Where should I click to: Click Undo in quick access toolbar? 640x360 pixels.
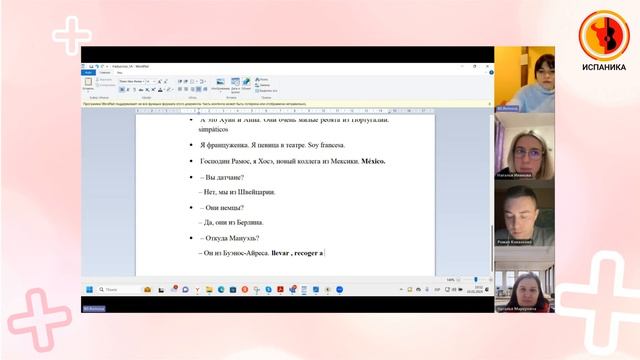[x=97, y=66]
